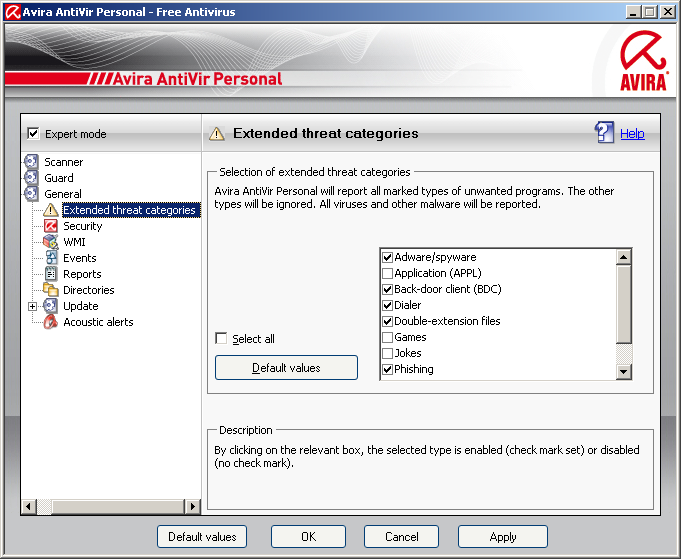Close the Avira AntiVir window
Image resolution: width=681 pixels, height=559 pixels.
tap(668, 12)
